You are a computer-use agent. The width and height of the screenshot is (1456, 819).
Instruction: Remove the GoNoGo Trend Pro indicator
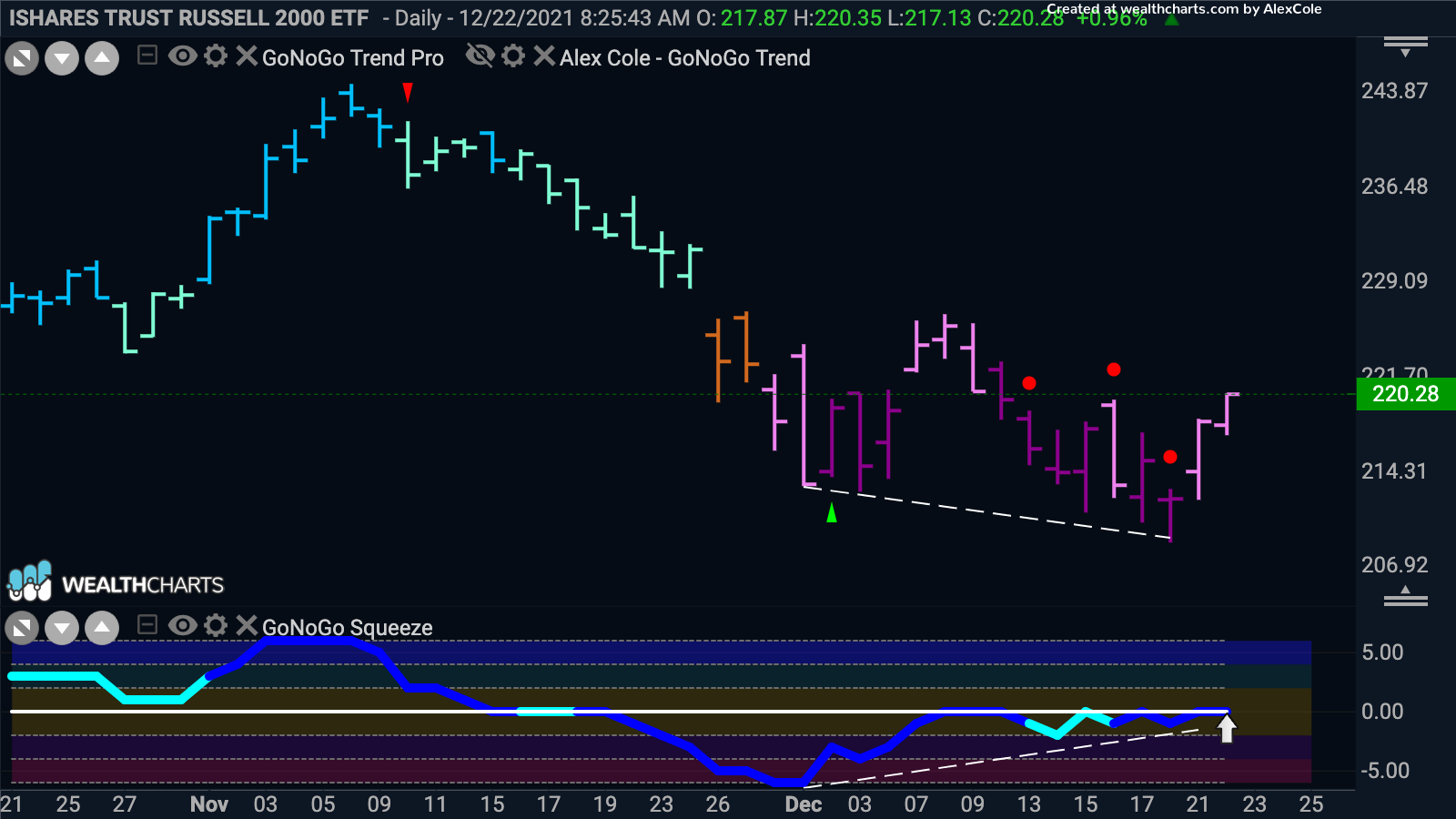247,56
